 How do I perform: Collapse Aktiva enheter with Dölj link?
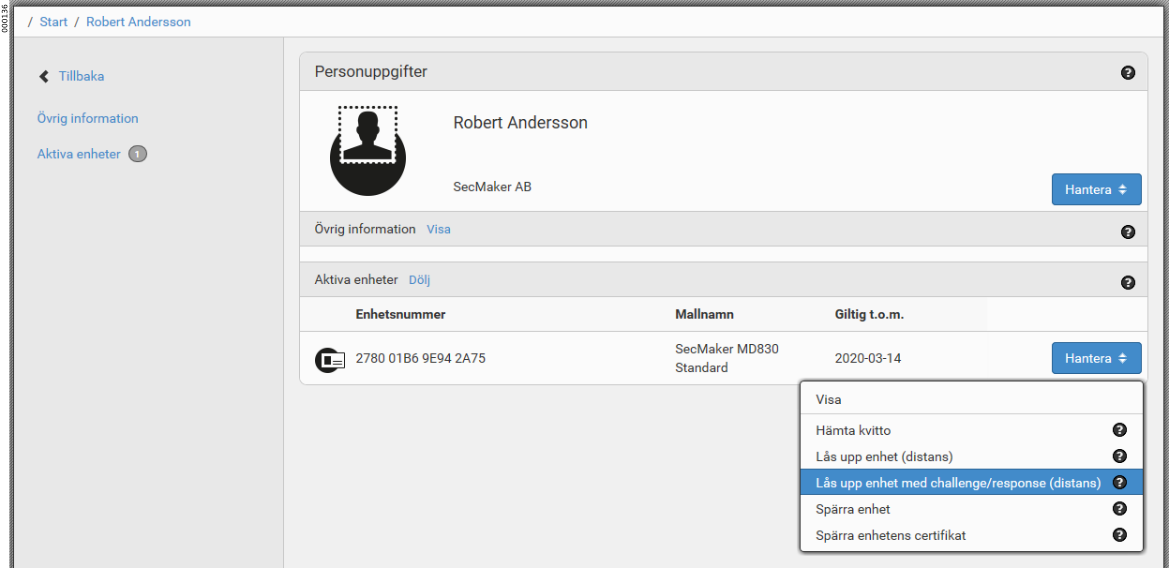click(419, 280)
